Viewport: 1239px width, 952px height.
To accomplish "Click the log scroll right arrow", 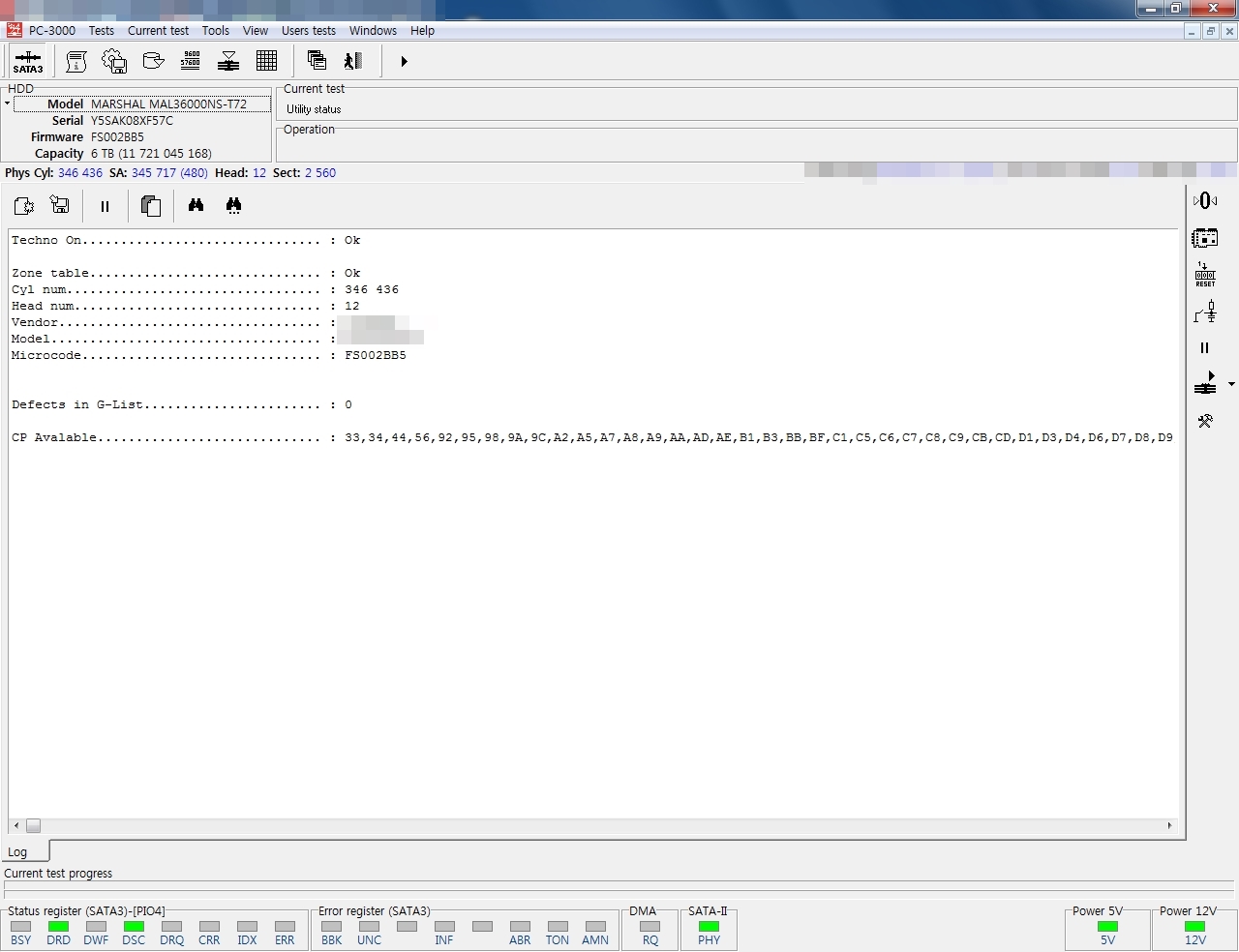I will 1169,825.
